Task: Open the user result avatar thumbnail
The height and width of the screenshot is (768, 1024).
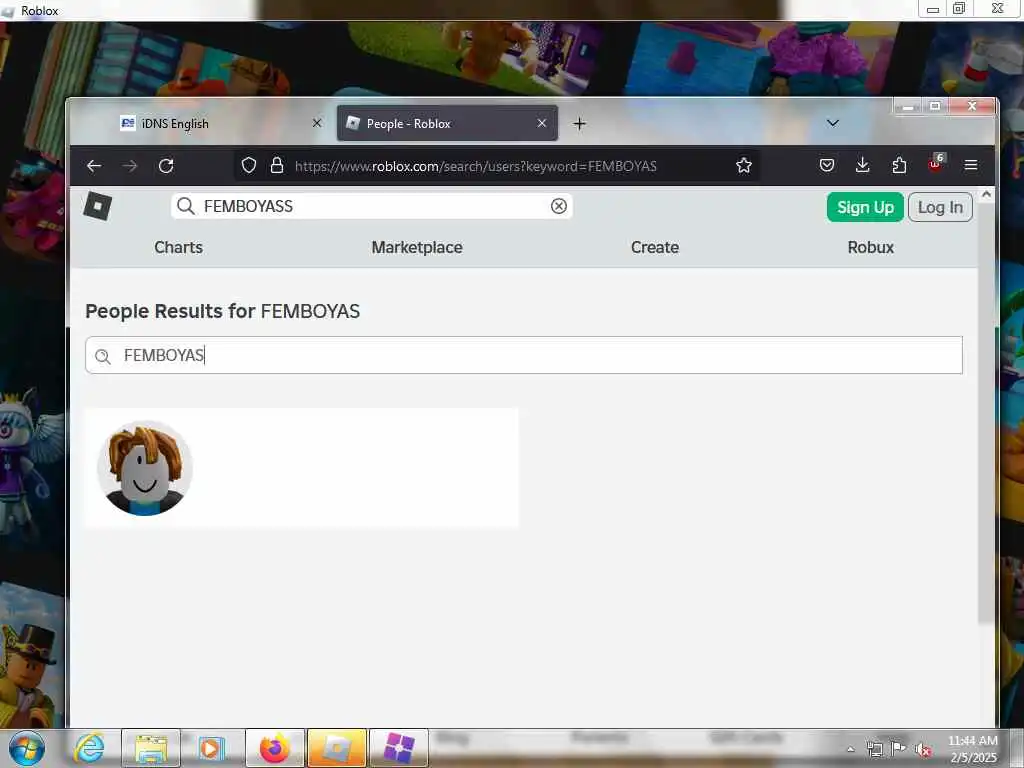Action: (145, 468)
